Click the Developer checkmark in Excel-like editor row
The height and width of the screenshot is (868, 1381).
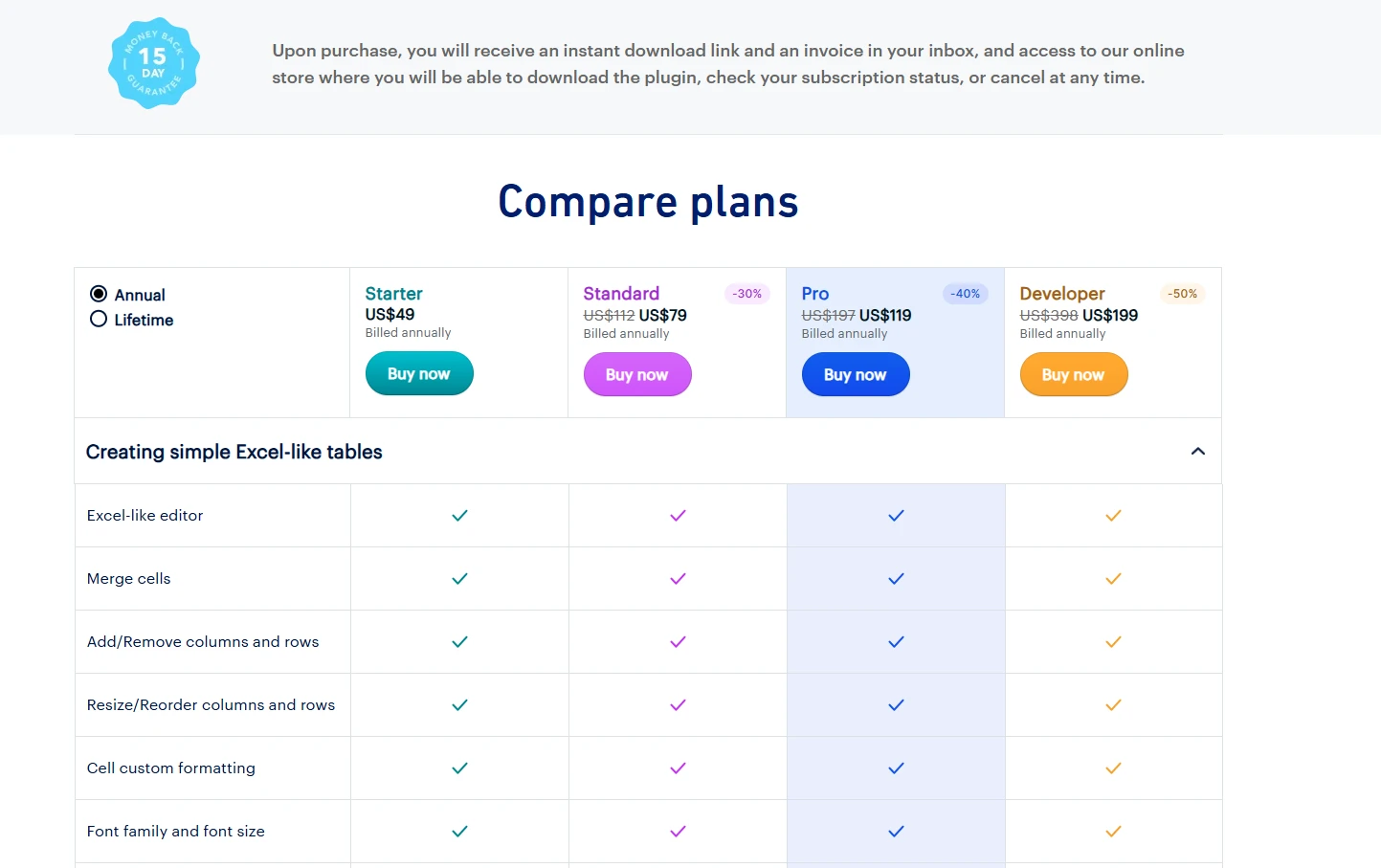(x=1113, y=516)
